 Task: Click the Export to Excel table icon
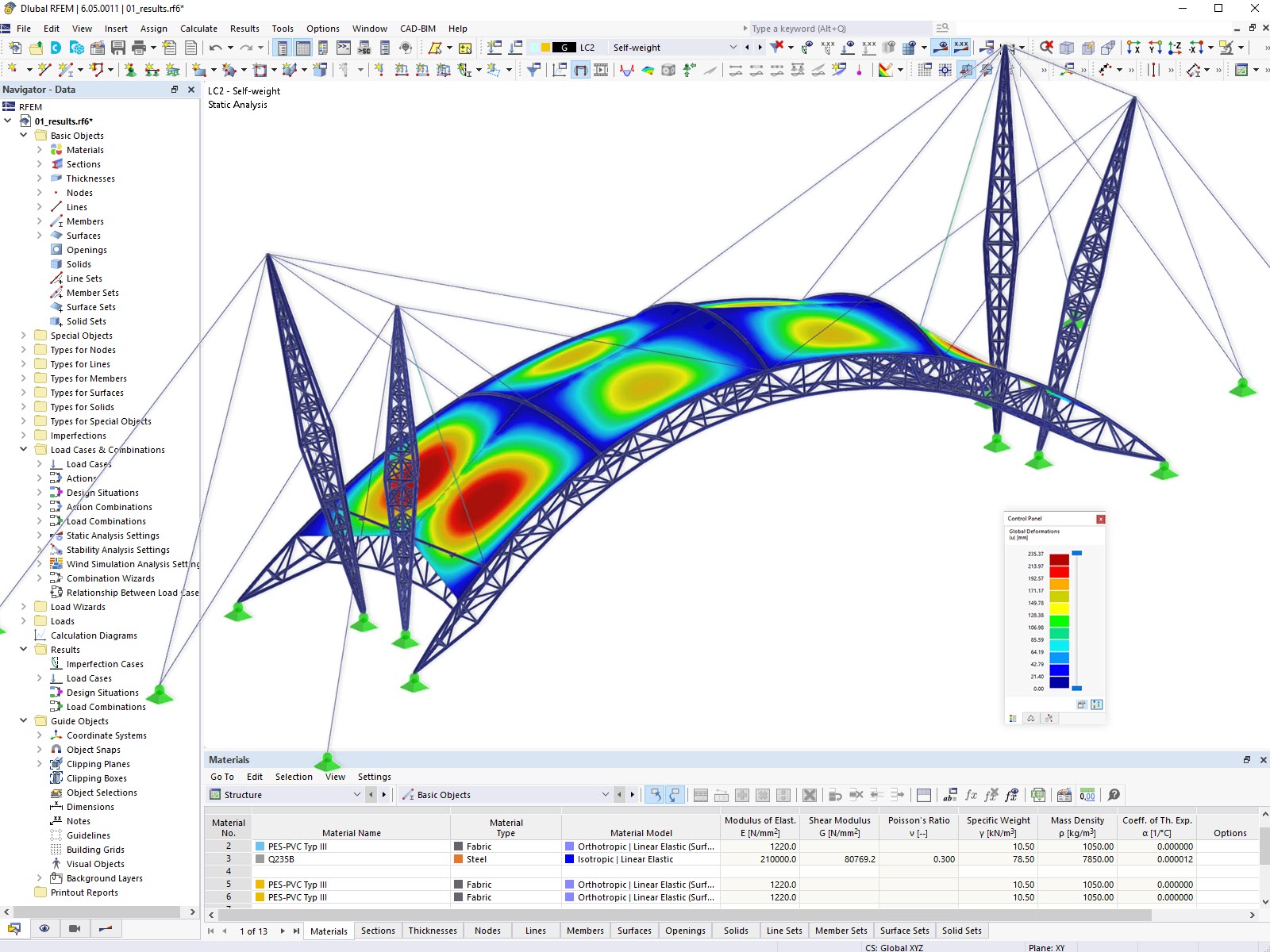[1038, 795]
